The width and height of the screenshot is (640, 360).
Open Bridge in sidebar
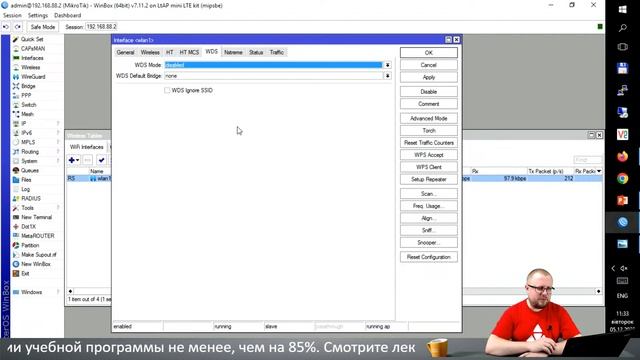[x=28, y=86]
